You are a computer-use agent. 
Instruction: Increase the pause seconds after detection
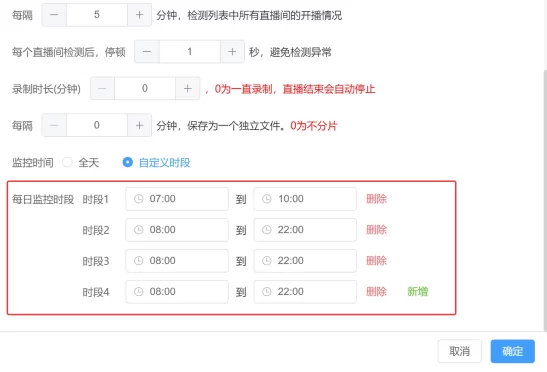pyautogui.click(x=232, y=52)
